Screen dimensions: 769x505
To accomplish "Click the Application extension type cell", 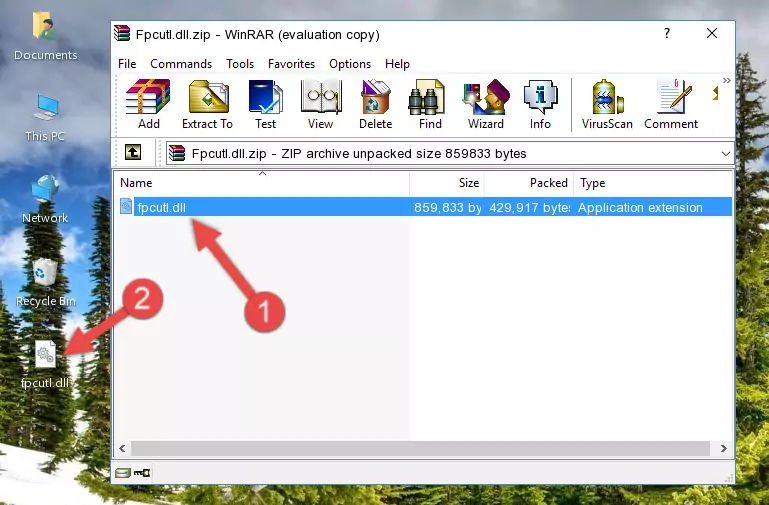I will click(x=640, y=207).
